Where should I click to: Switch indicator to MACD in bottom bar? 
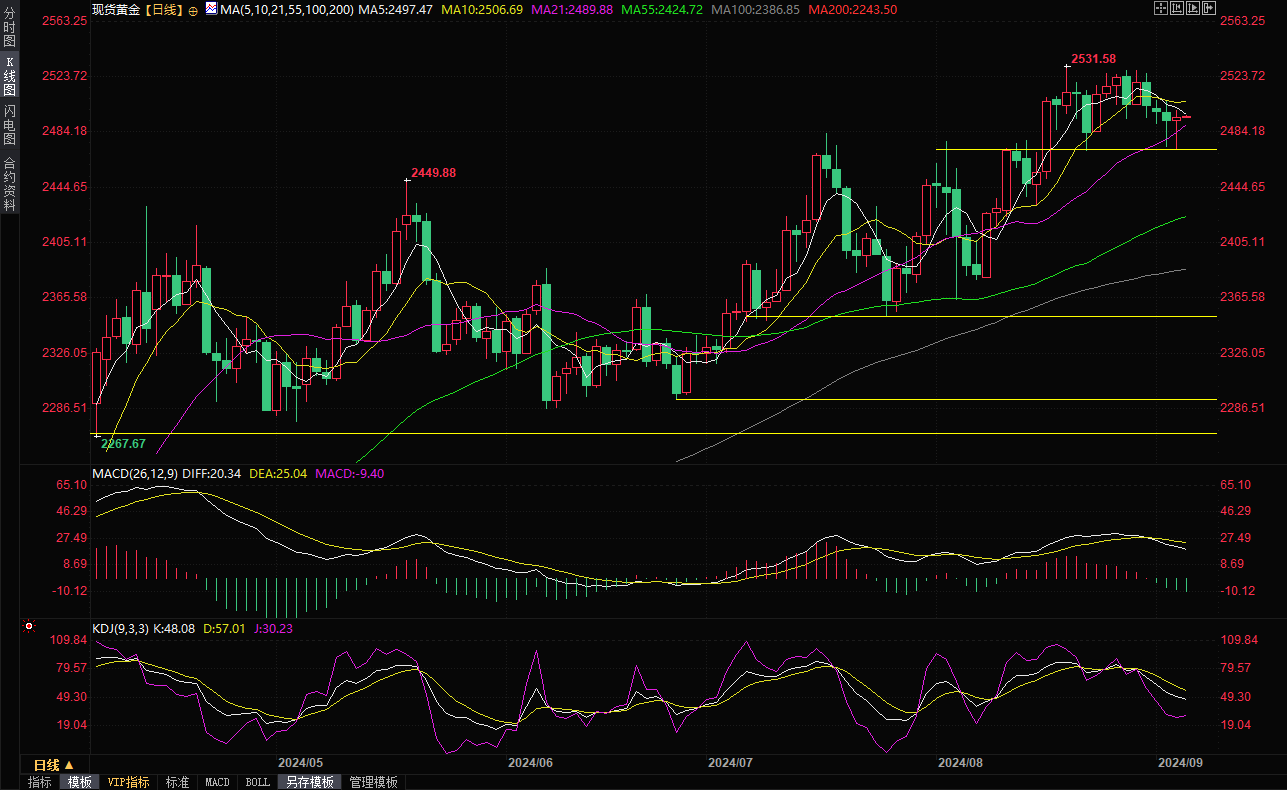point(217,782)
